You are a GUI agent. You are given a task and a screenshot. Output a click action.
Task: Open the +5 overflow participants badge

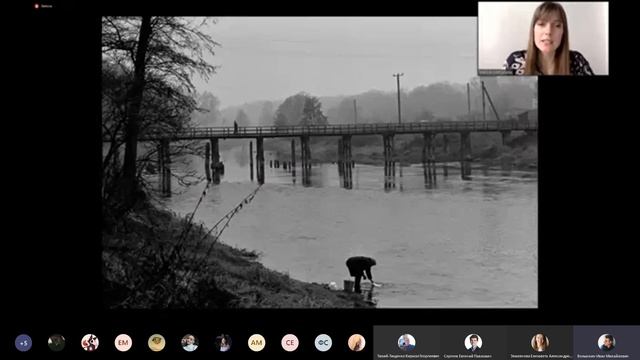(x=23, y=343)
